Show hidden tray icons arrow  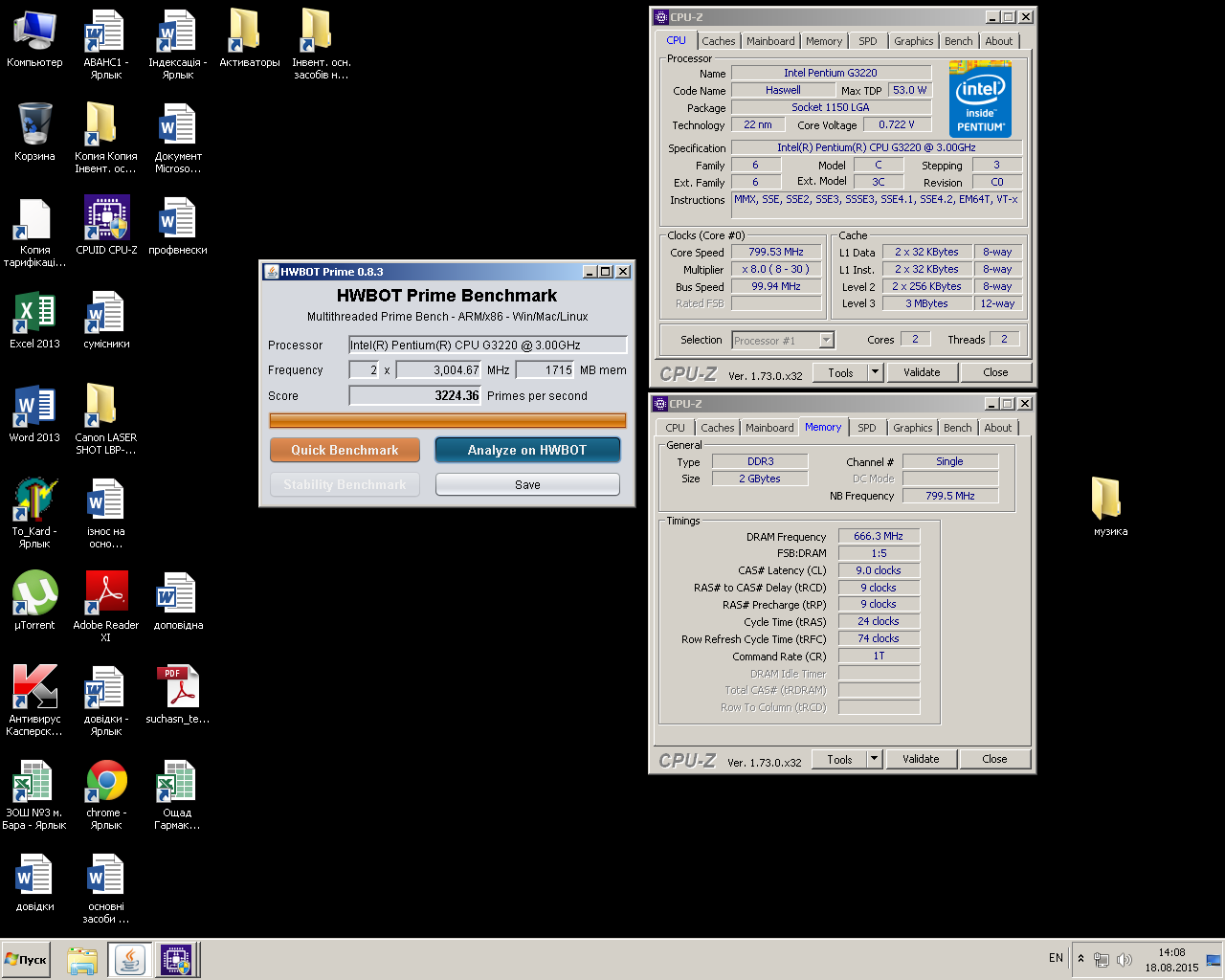coord(1080,959)
